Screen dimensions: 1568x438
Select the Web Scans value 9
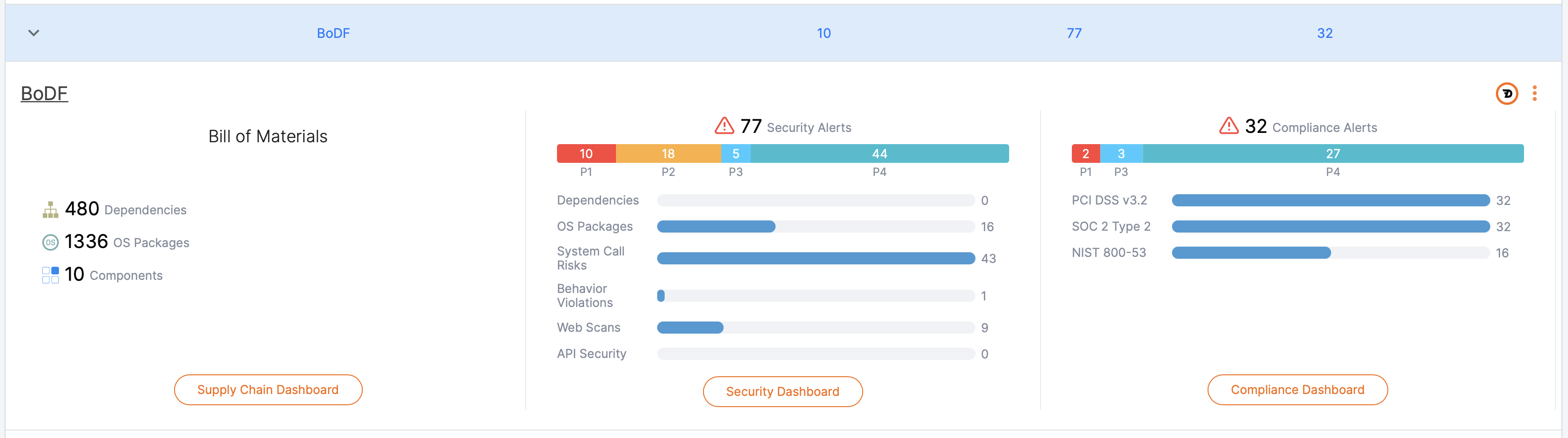pyautogui.click(x=984, y=328)
